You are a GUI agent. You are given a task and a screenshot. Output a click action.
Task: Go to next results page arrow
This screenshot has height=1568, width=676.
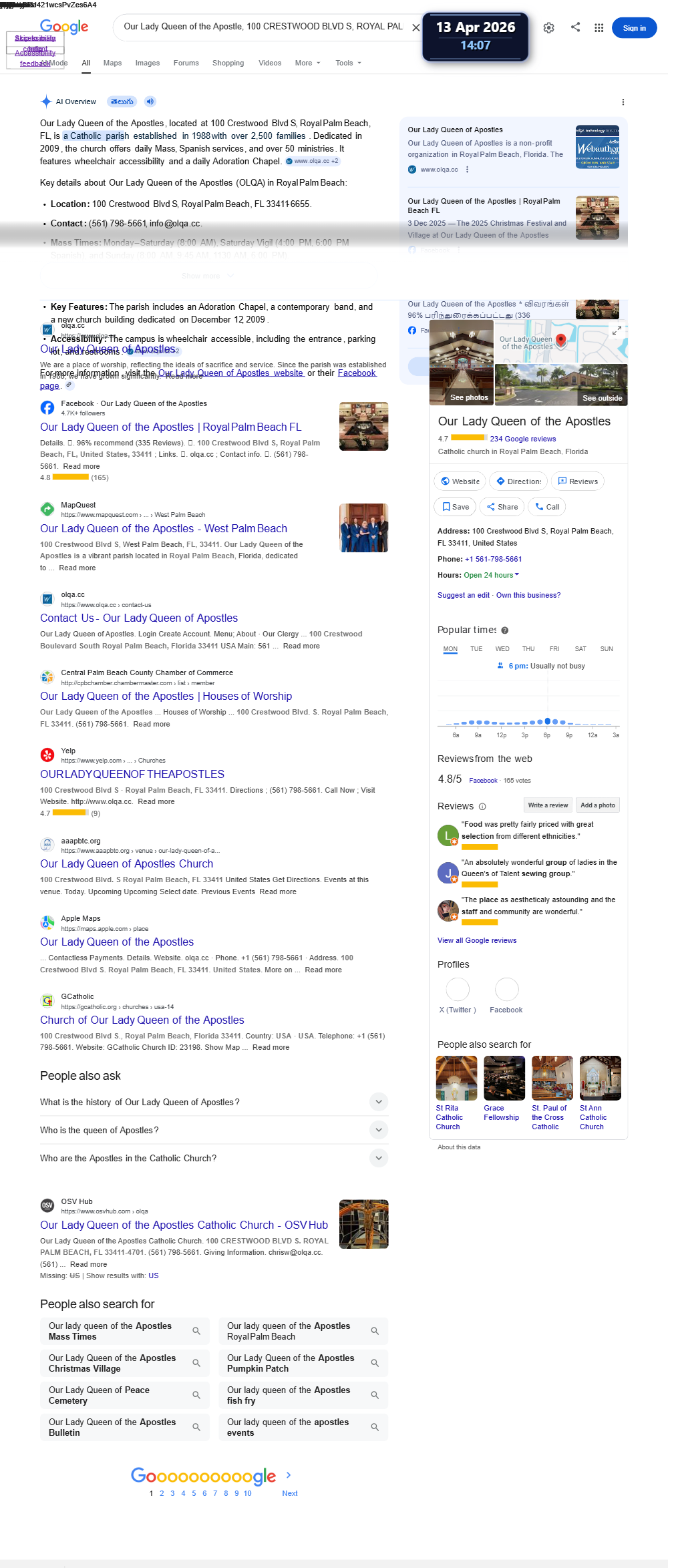(289, 1475)
